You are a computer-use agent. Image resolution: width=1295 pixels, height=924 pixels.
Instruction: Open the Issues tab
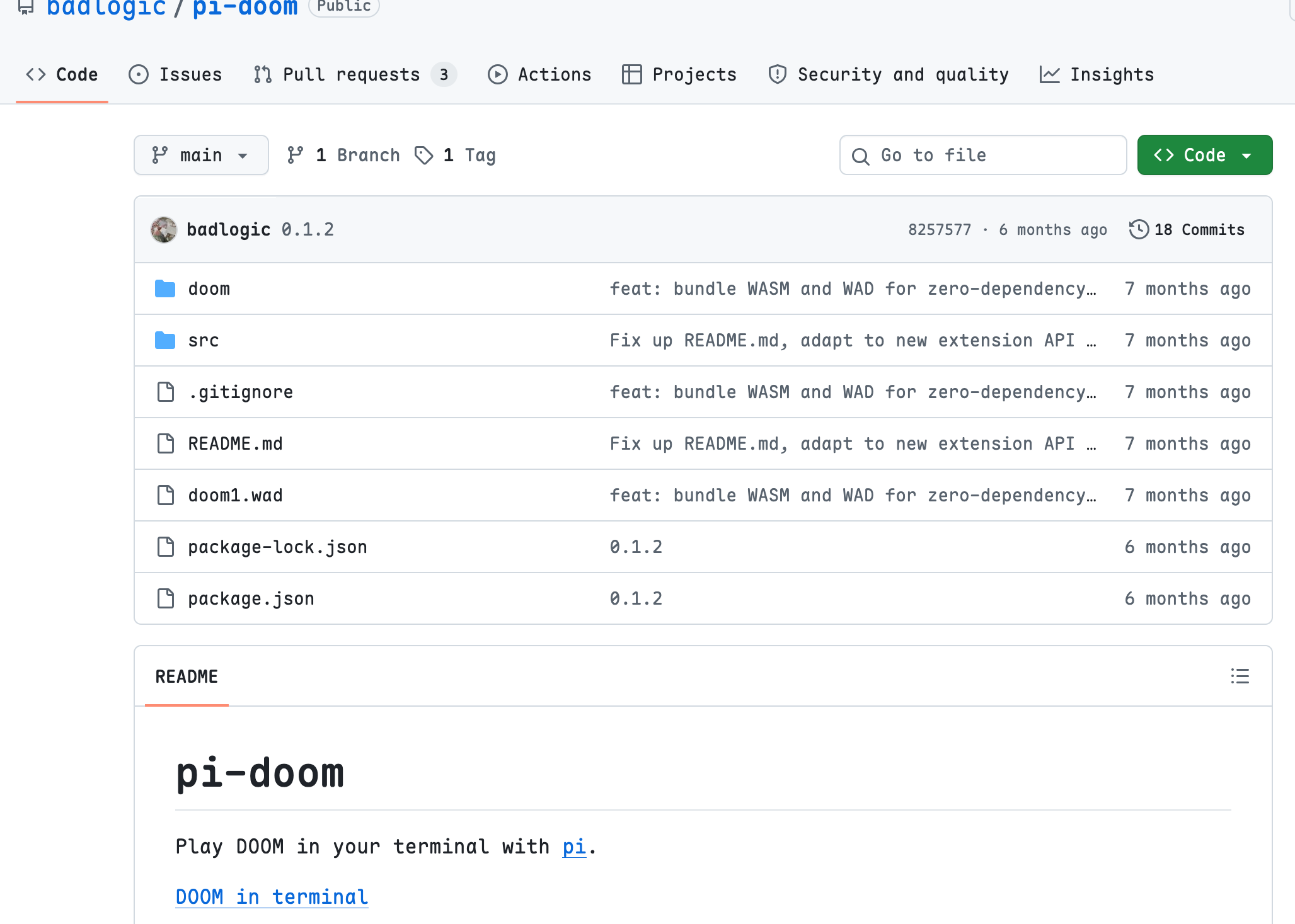point(175,74)
